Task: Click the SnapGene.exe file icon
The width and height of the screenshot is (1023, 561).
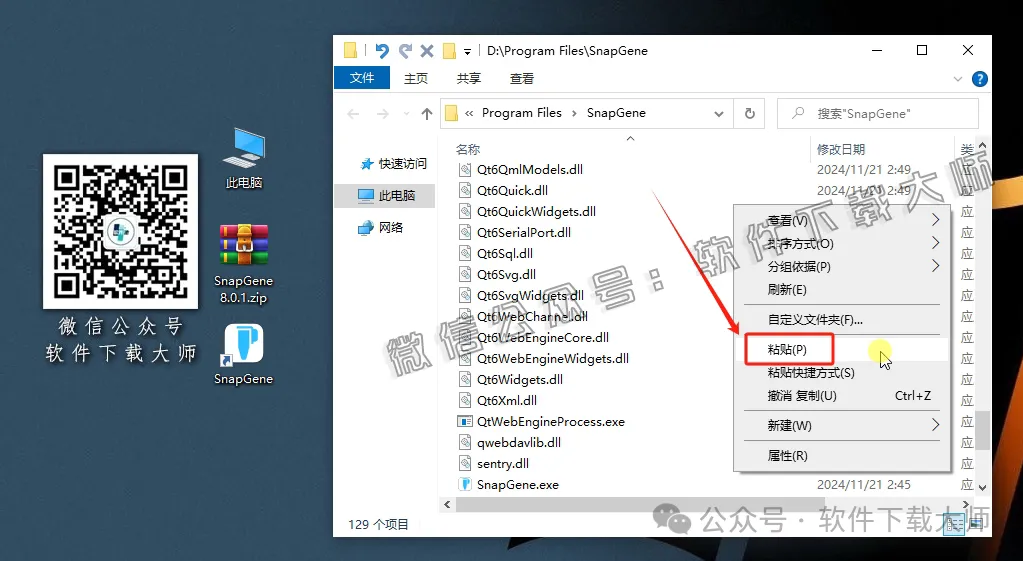Action: [x=465, y=485]
